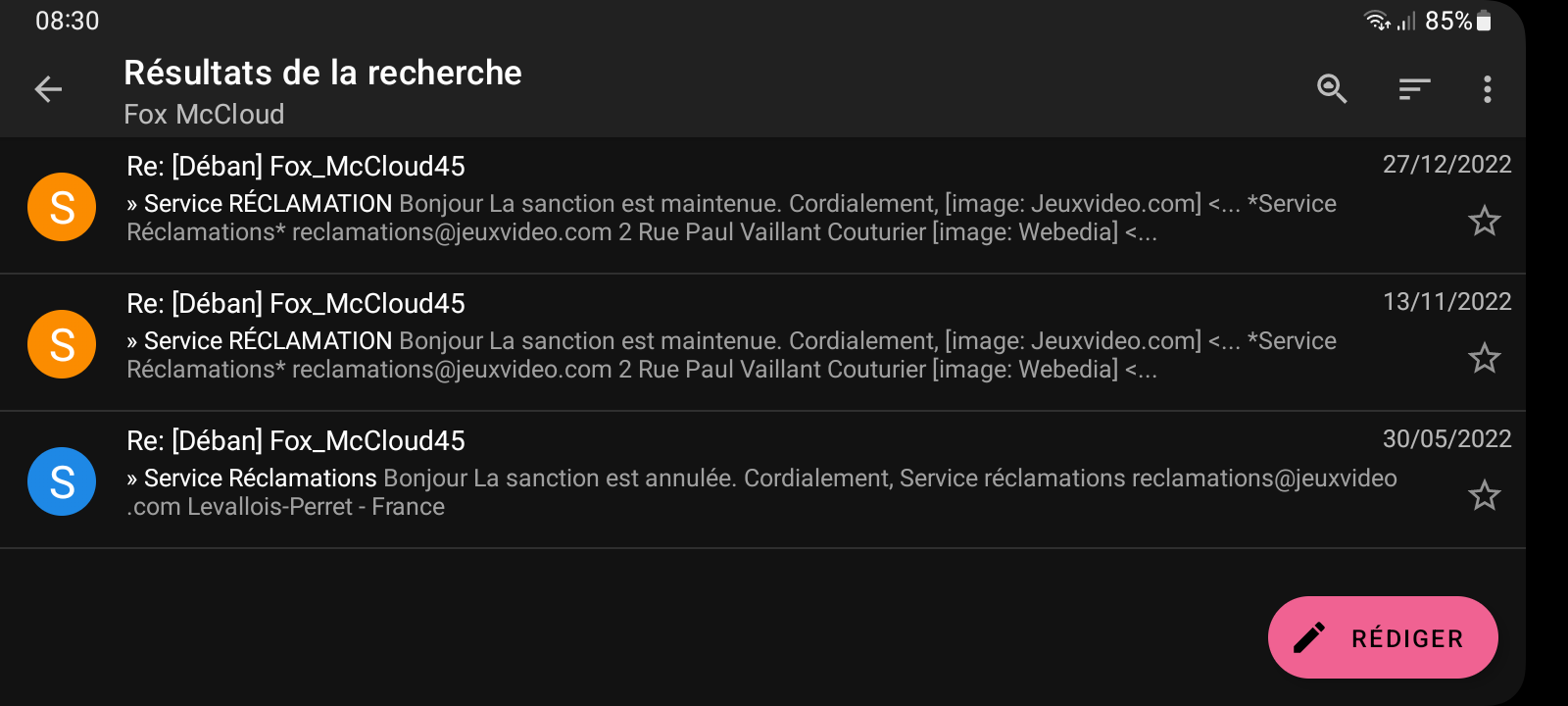
Task: Star the 13/11/2022 email
Action: pos(1484,358)
